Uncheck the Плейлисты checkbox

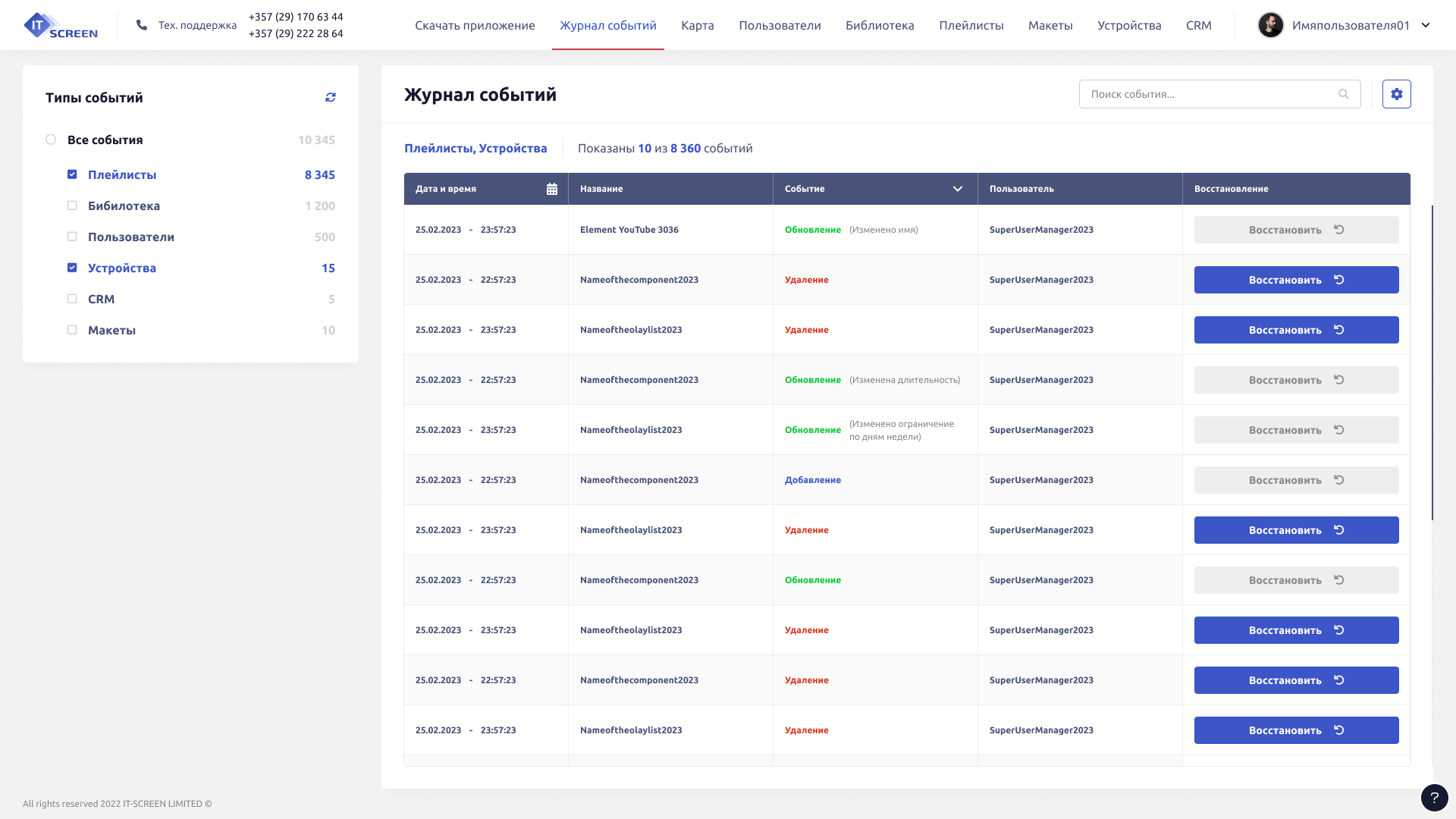click(72, 174)
